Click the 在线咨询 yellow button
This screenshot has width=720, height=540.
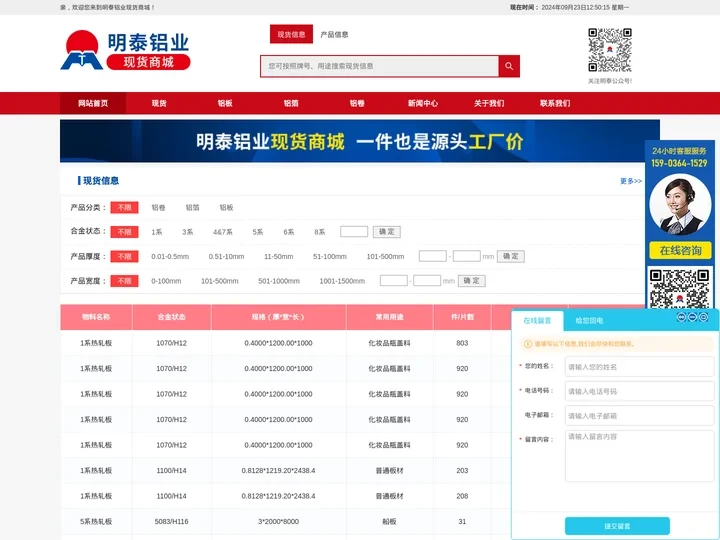(681, 251)
